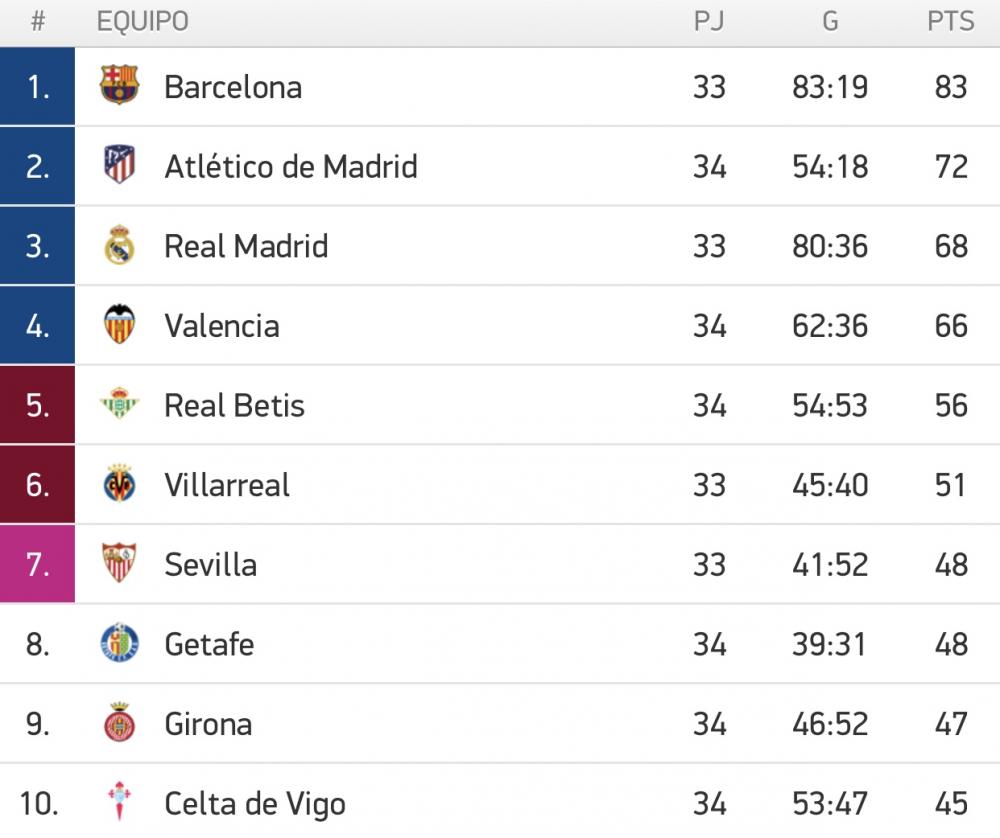Open the Celta de Vigo team link

[255, 804]
